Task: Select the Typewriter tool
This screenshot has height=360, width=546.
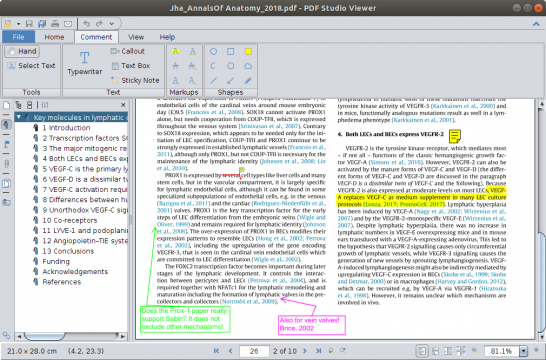Action: [x=85, y=63]
